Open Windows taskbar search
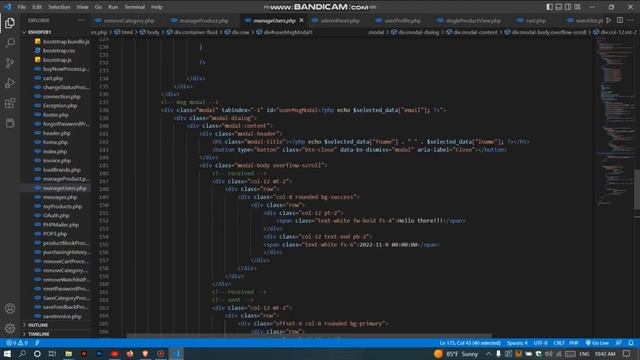This screenshot has height=360, width=640. [22, 353]
